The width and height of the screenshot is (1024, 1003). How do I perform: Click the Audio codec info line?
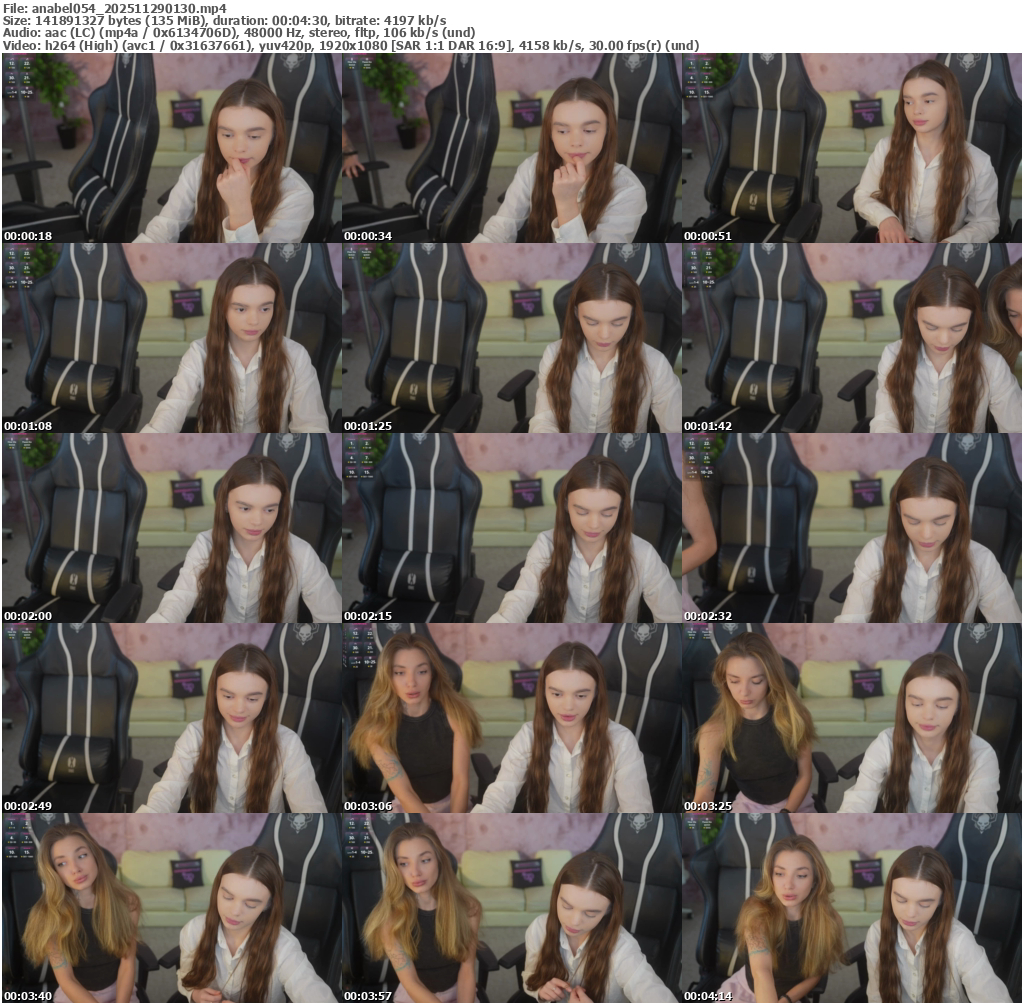[238, 32]
